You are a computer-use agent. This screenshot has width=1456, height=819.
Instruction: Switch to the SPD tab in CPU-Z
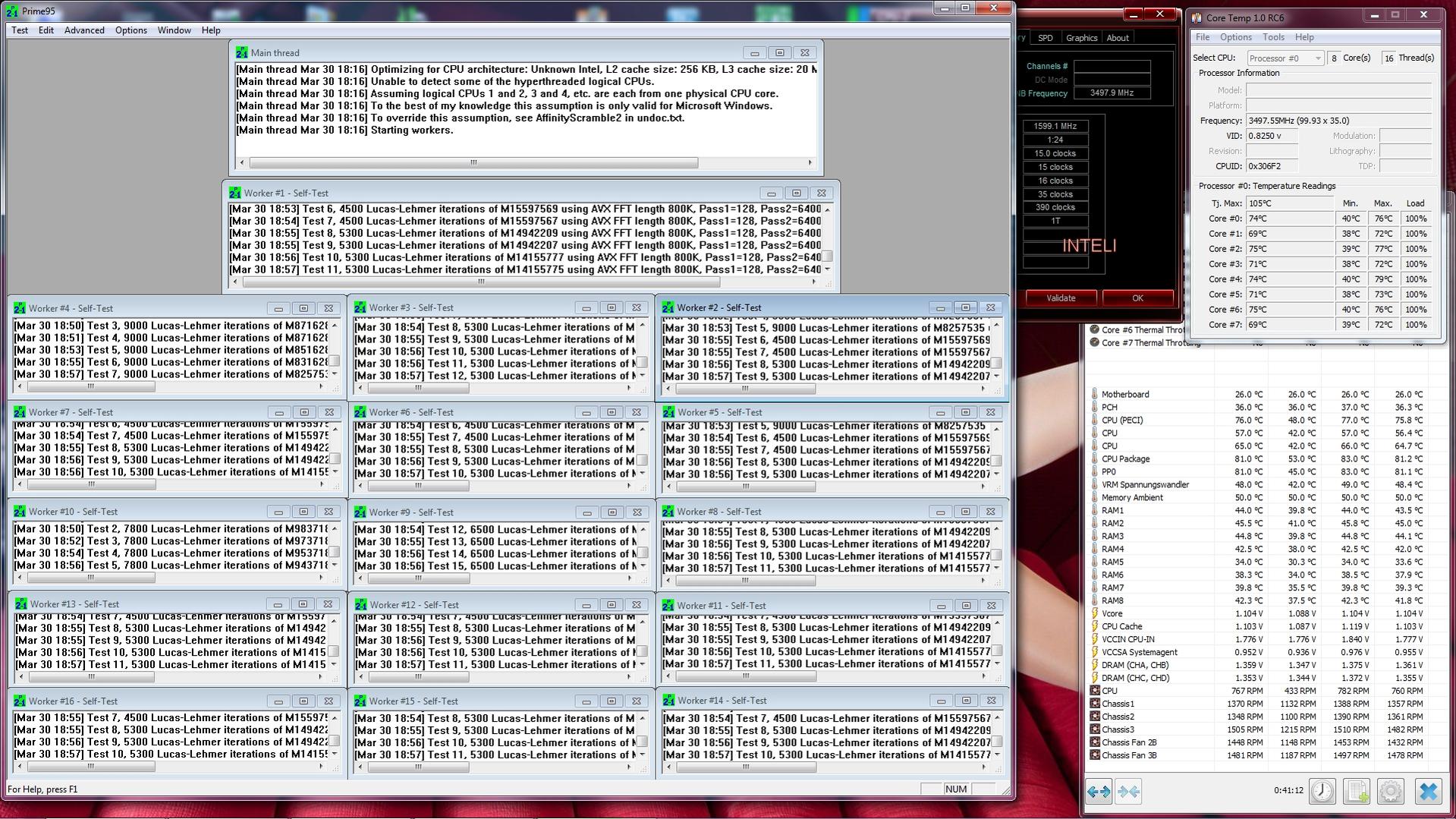click(x=1046, y=38)
